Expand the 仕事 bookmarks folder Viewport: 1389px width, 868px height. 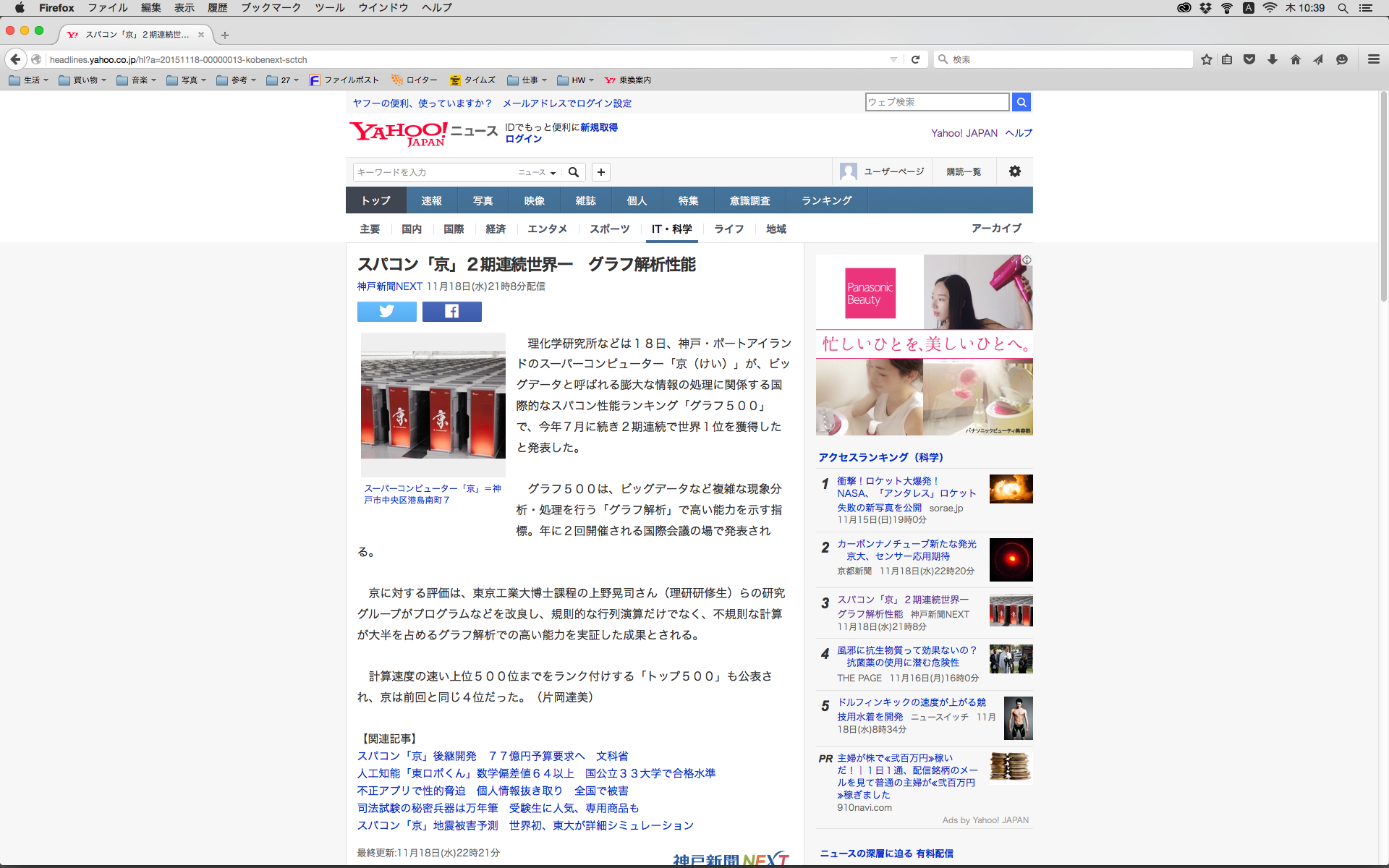[x=527, y=80]
